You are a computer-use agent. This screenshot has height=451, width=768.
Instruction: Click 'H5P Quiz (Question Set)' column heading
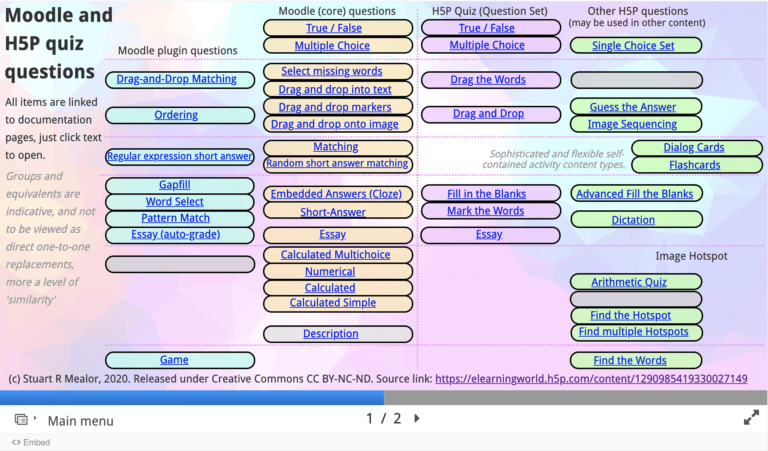coord(489,11)
